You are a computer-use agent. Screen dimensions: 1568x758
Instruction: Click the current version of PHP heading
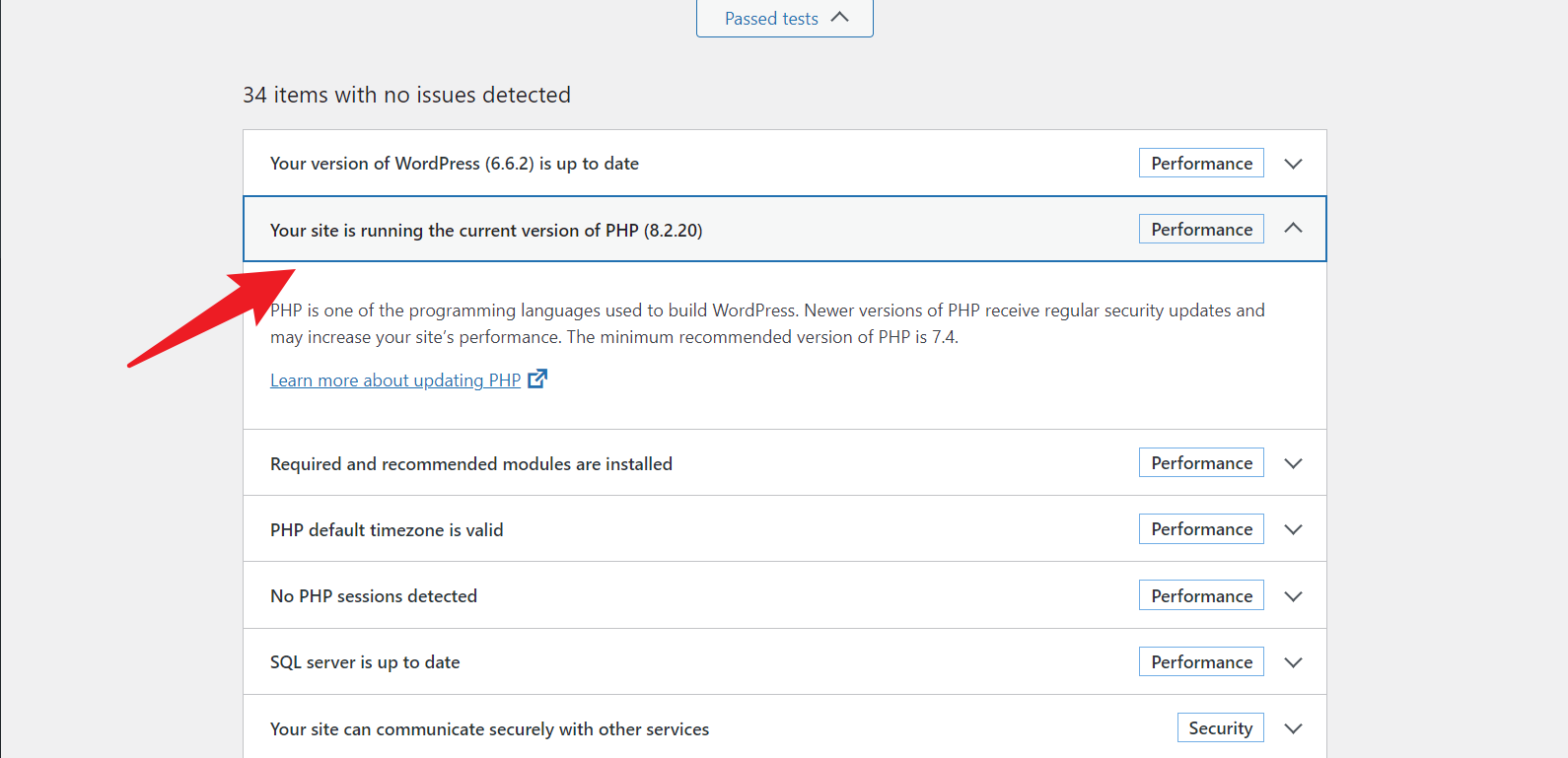coord(486,231)
